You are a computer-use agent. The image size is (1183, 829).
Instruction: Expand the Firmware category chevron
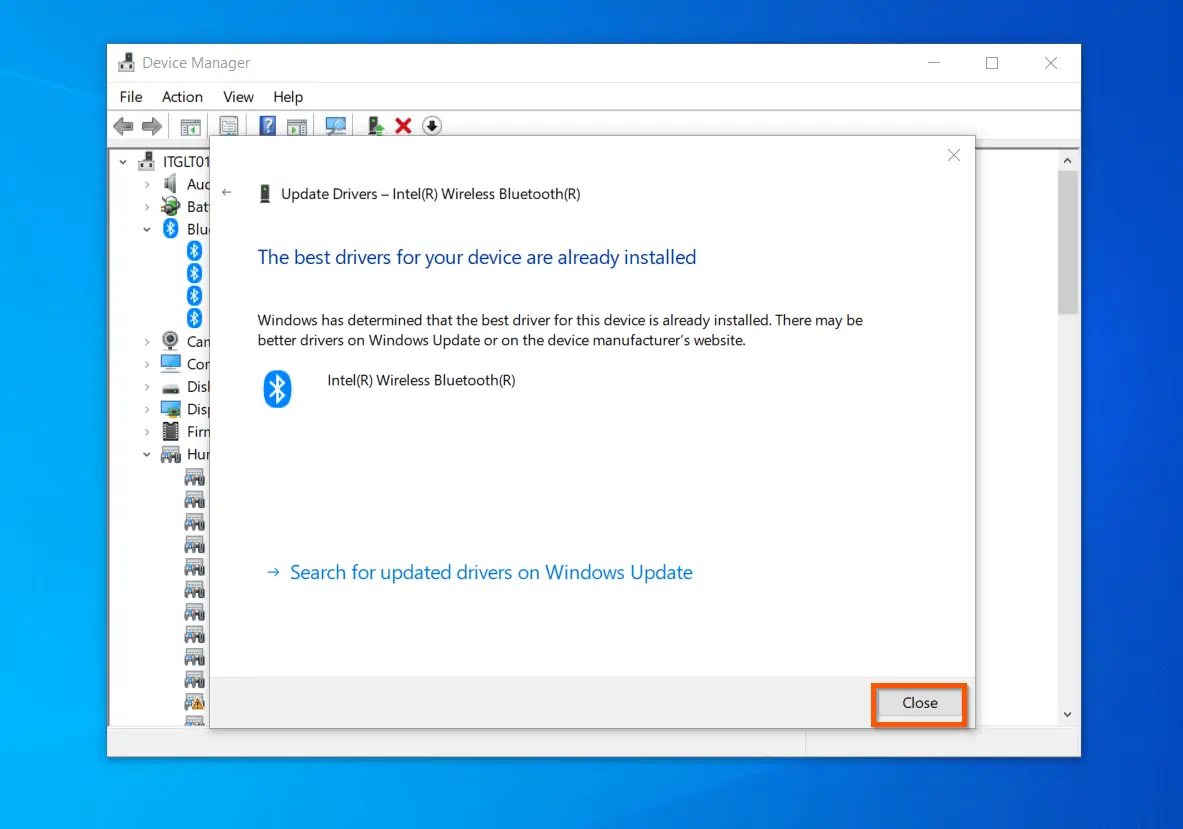pyautogui.click(x=147, y=432)
